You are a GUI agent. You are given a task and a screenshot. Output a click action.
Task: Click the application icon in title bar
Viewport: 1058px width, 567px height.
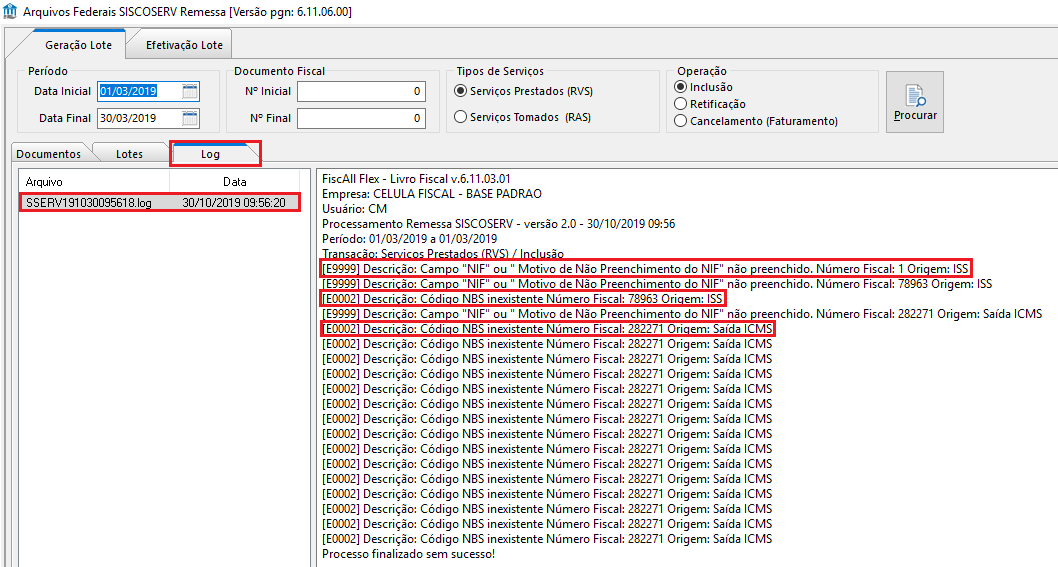click(x=10, y=11)
